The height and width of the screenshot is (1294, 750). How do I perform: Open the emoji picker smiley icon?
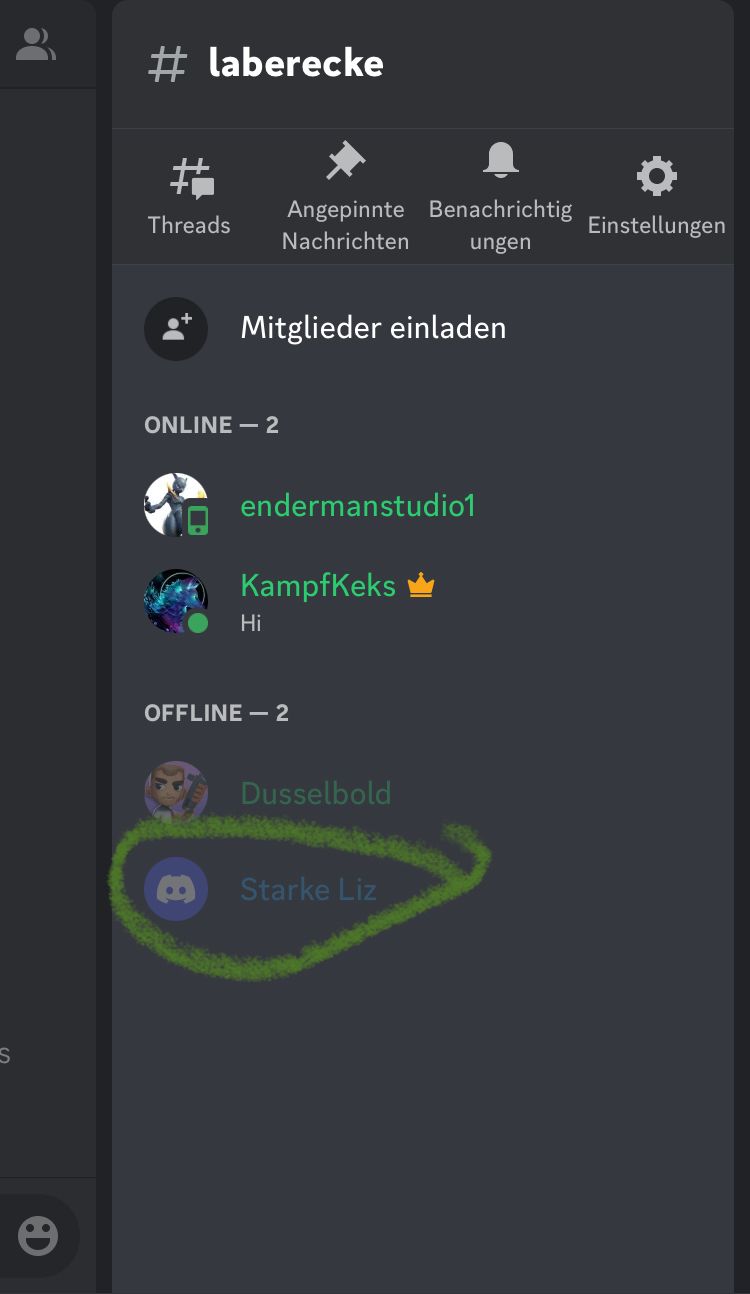tap(38, 1236)
